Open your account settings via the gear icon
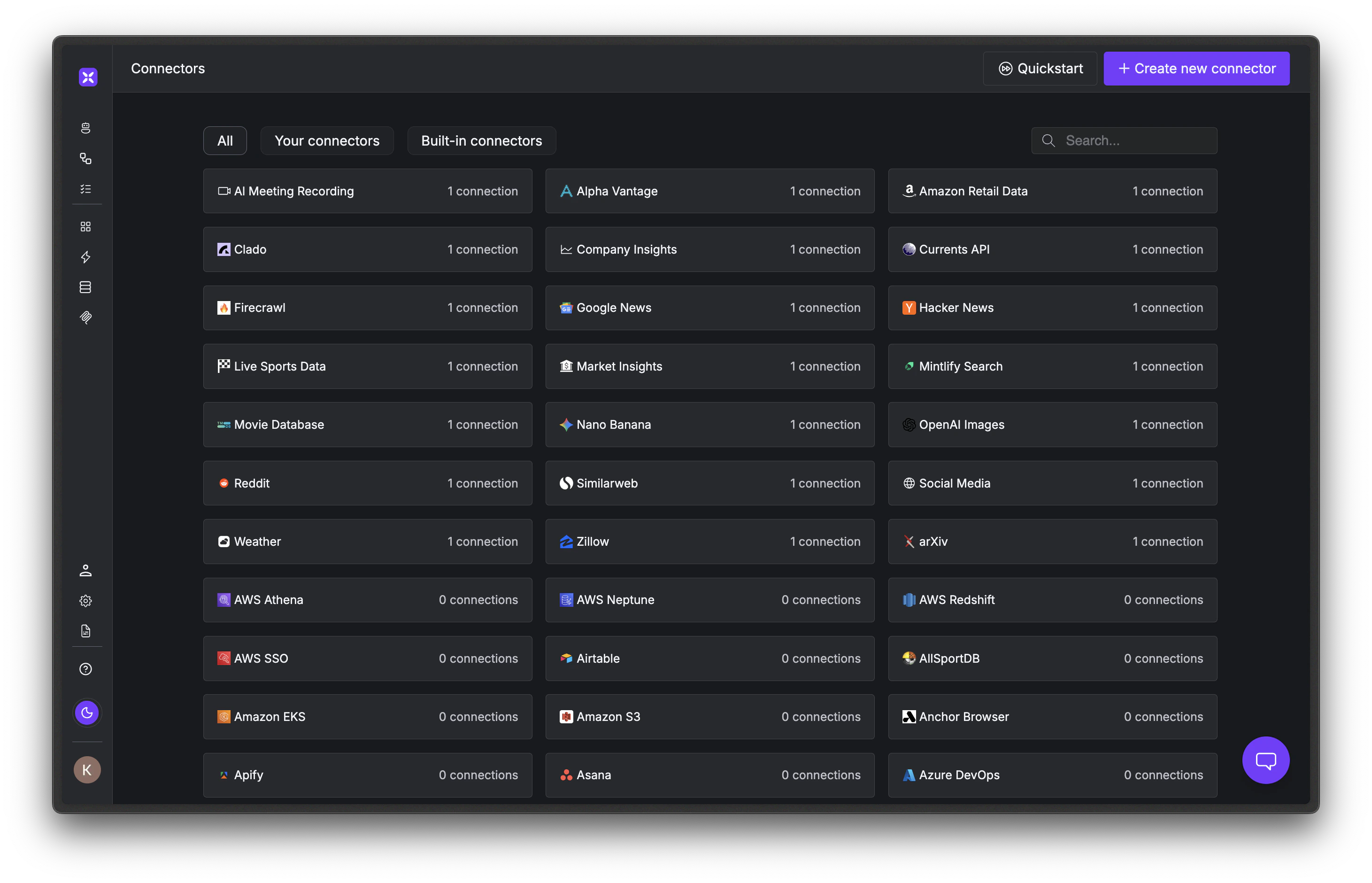 (x=86, y=601)
